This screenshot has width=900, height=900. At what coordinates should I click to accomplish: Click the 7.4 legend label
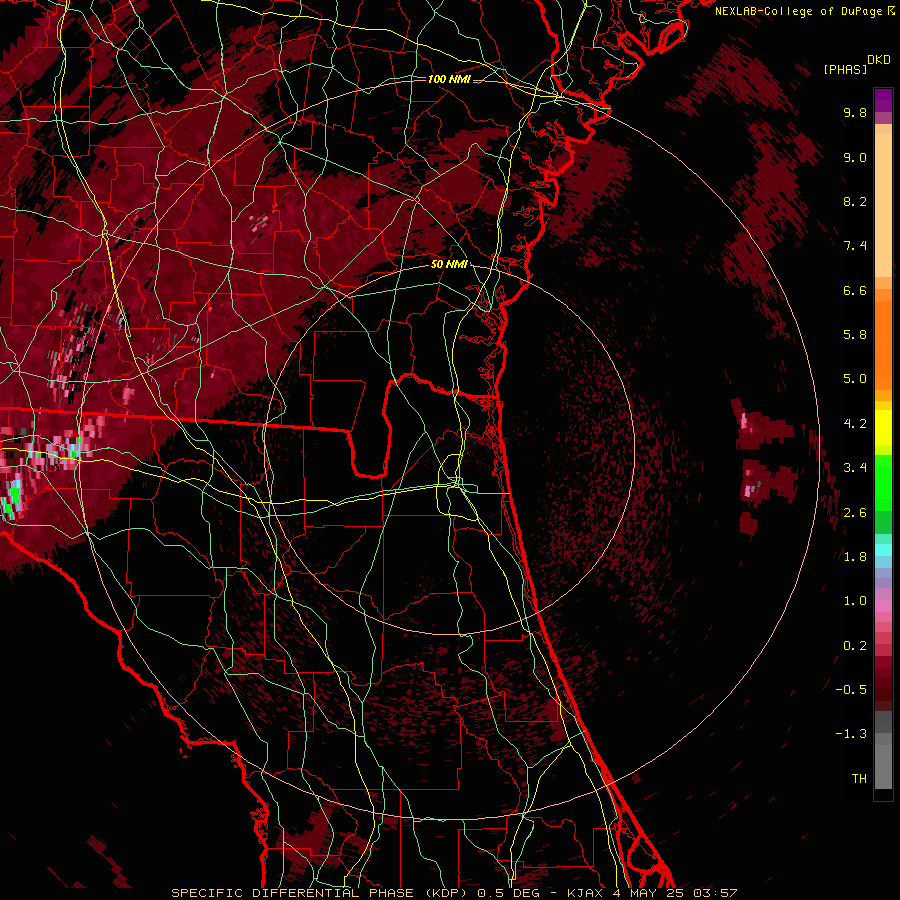coord(855,246)
